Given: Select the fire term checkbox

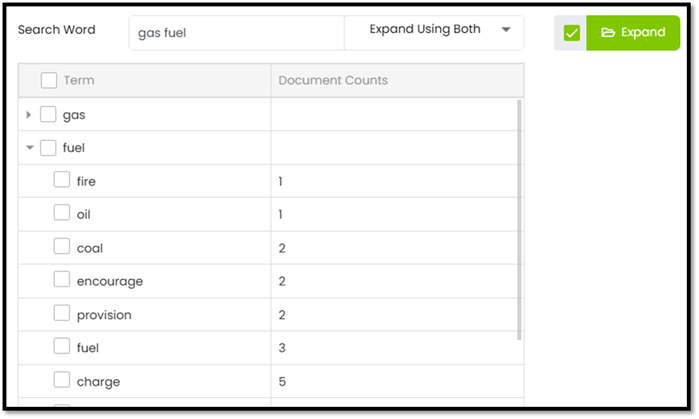Looking at the screenshot, I should click(x=62, y=180).
